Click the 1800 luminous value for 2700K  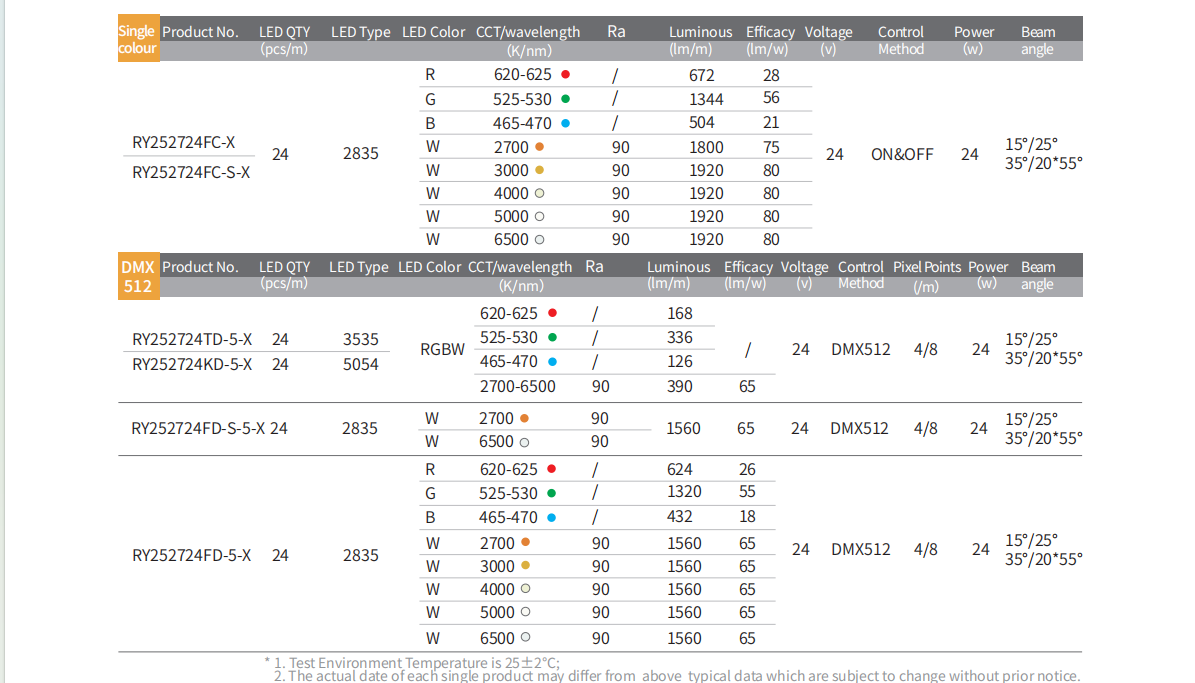point(706,147)
